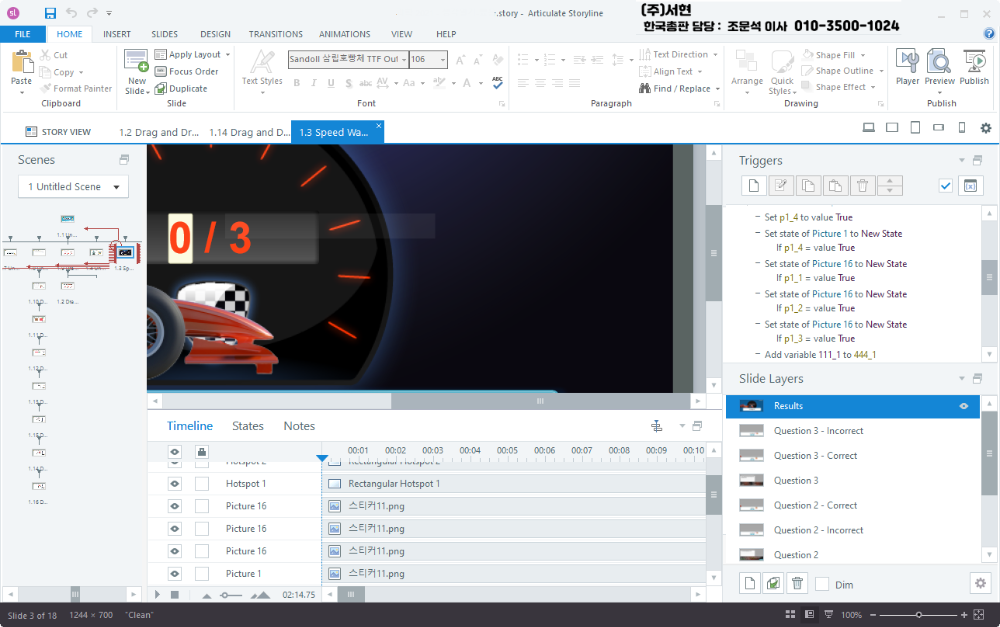1000x627 pixels.
Task: Click the timeline play button
Action: [158, 594]
